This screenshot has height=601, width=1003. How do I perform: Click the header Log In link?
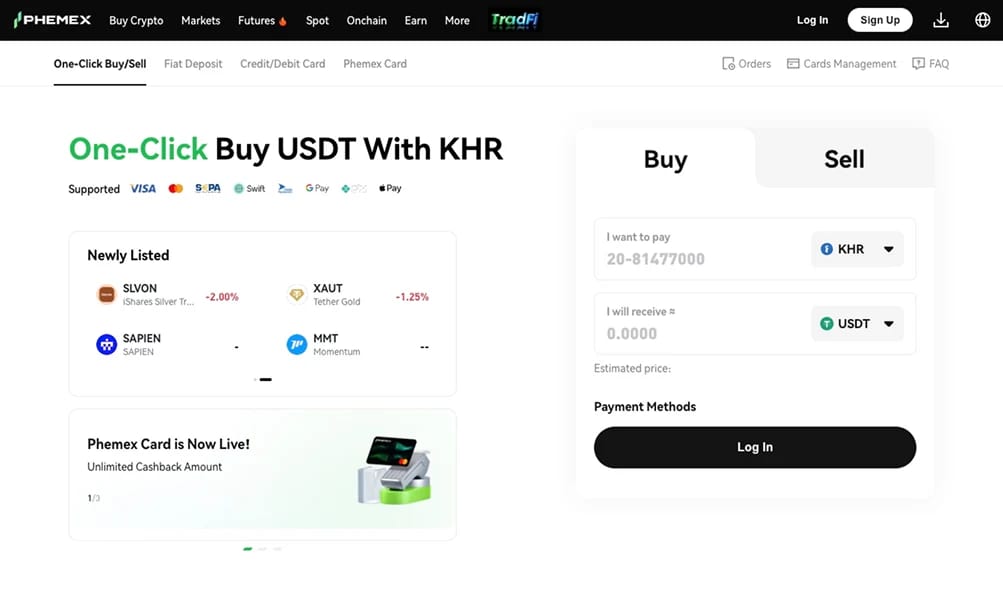812,20
